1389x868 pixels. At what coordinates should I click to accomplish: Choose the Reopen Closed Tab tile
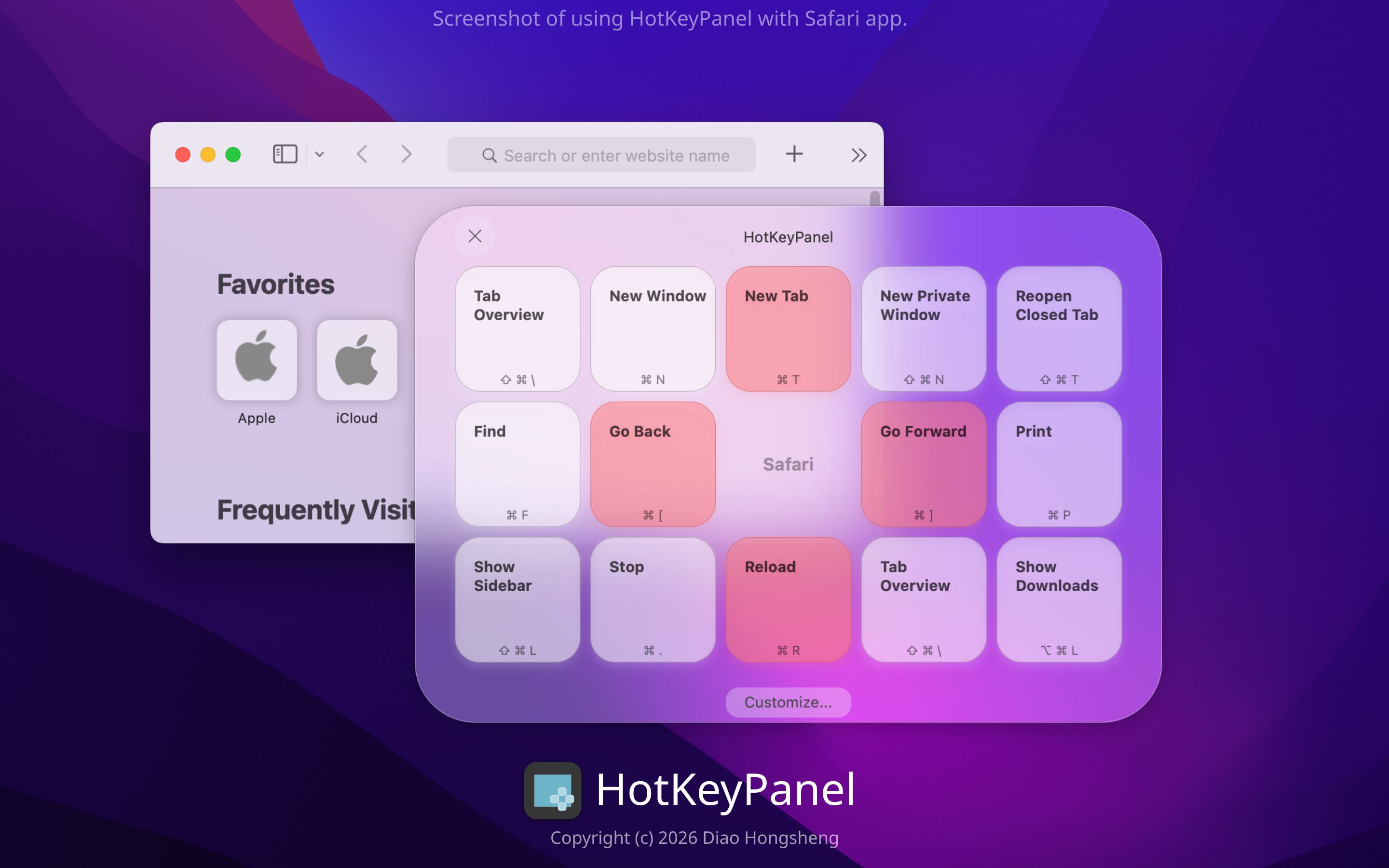click(x=1059, y=329)
